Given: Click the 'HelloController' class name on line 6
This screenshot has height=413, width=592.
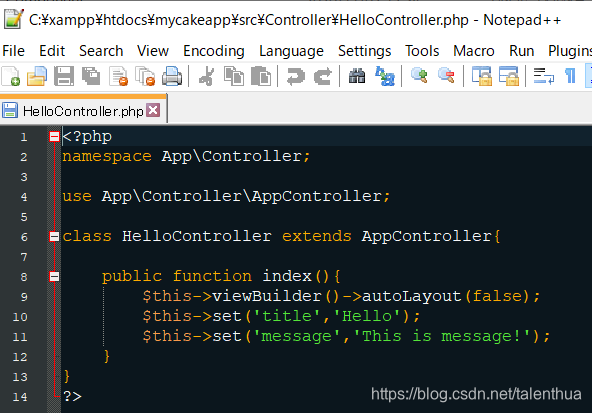Looking at the screenshot, I should coord(197,236).
